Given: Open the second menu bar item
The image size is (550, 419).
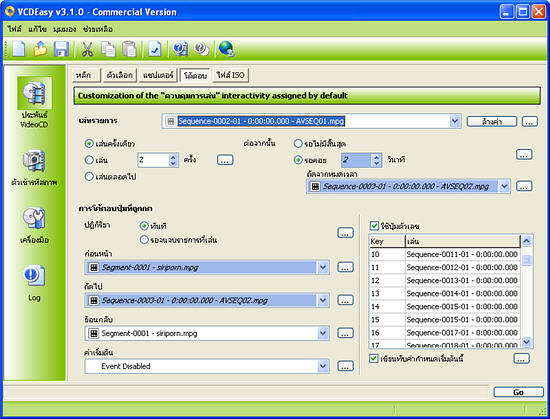Looking at the screenshot, I should 37,29.
